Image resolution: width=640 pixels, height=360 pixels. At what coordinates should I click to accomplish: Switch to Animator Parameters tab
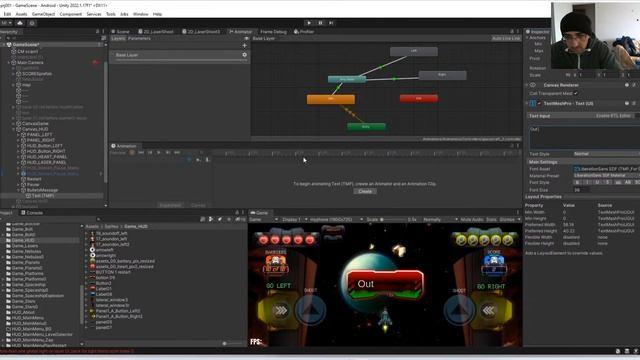click(x=139, y=38)
